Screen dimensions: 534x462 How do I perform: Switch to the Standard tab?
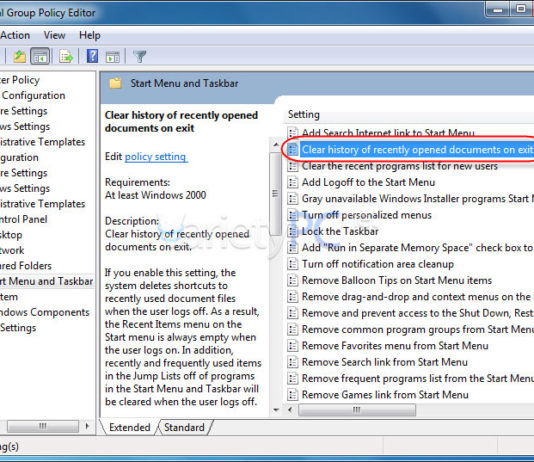coord(184,427)
